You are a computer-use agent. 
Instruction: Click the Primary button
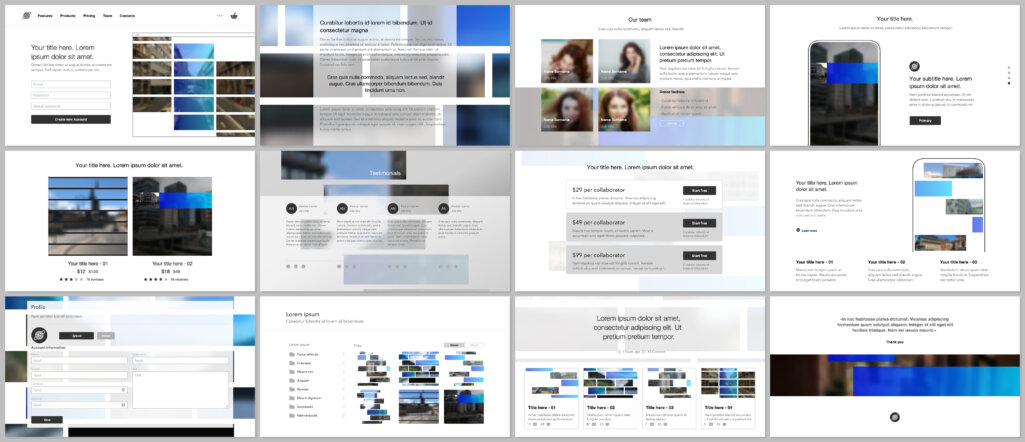pos(924,120)
